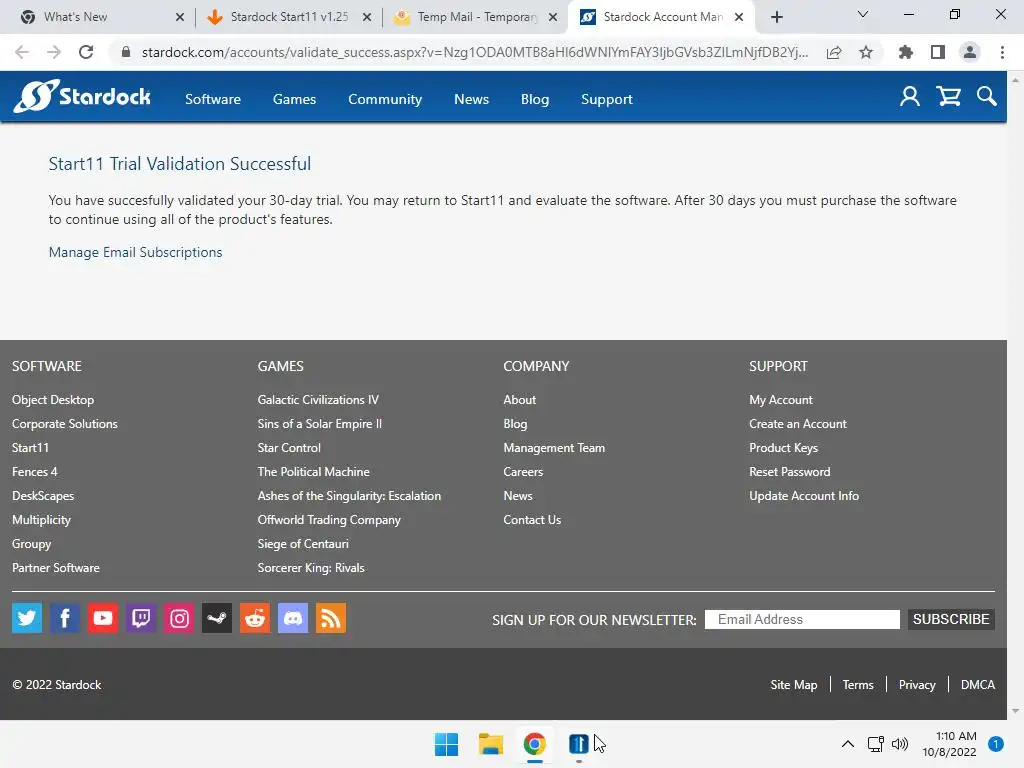Share this page icon in address bar
Screen dimensions: 1024x768
[834, 52]
